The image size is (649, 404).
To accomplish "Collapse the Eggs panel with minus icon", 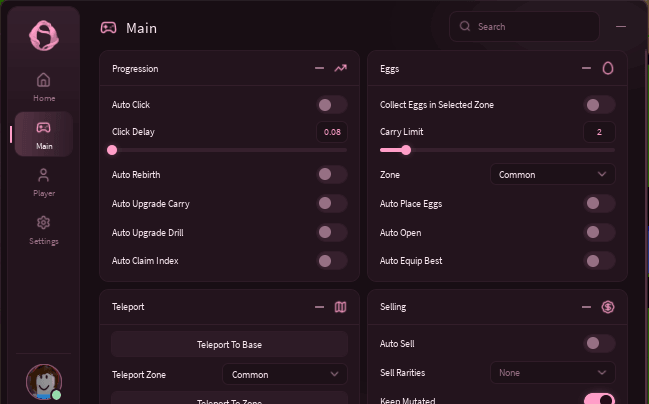I will pos(586,68).
